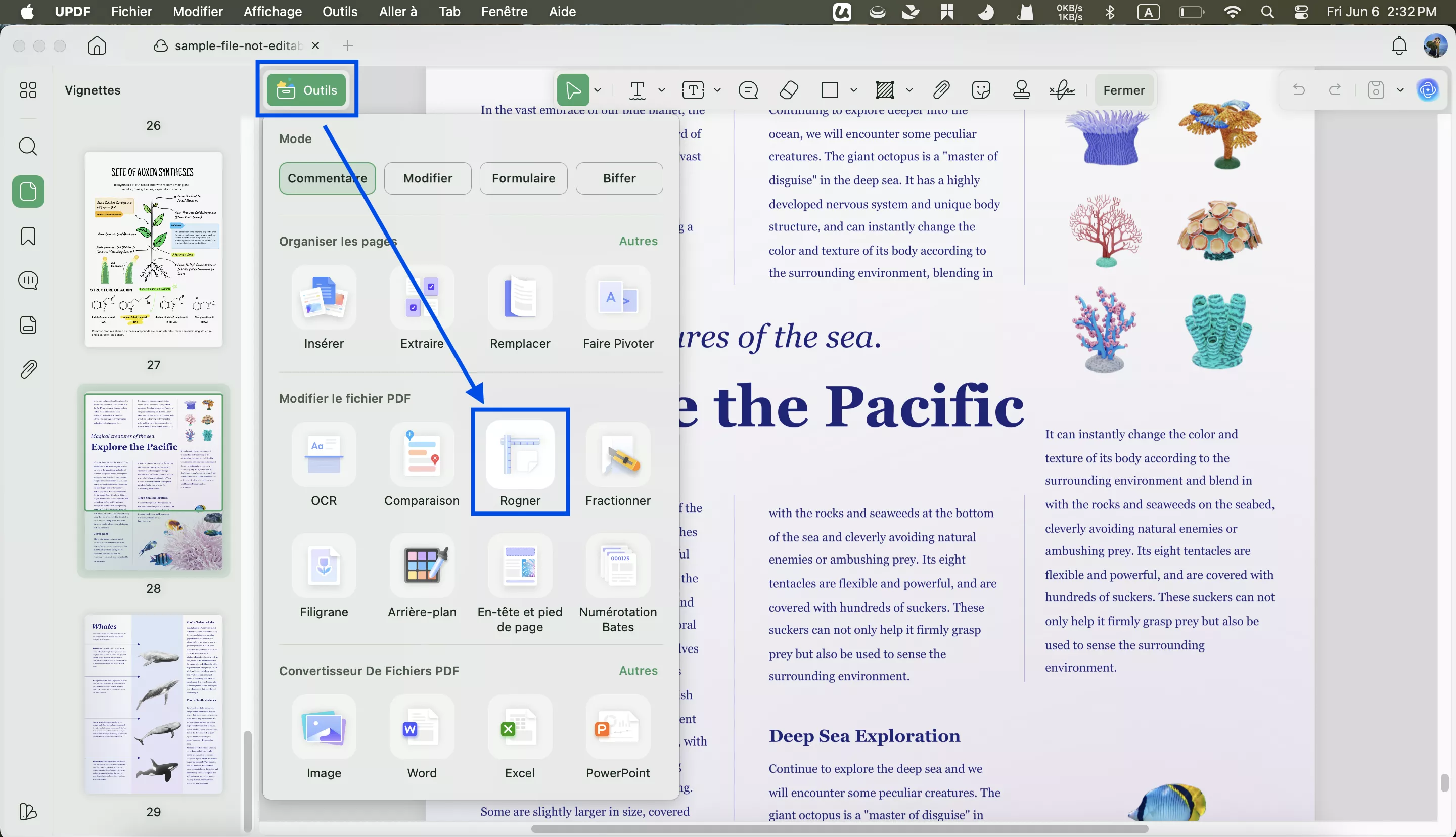This screenshot has width=1456, height=837.
Task: Switch to Modifier mode
Action: tap(428, 178)
